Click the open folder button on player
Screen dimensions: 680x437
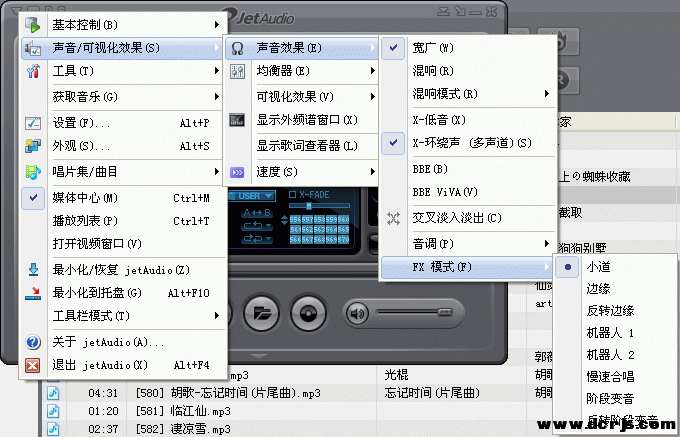pos(263,314)
